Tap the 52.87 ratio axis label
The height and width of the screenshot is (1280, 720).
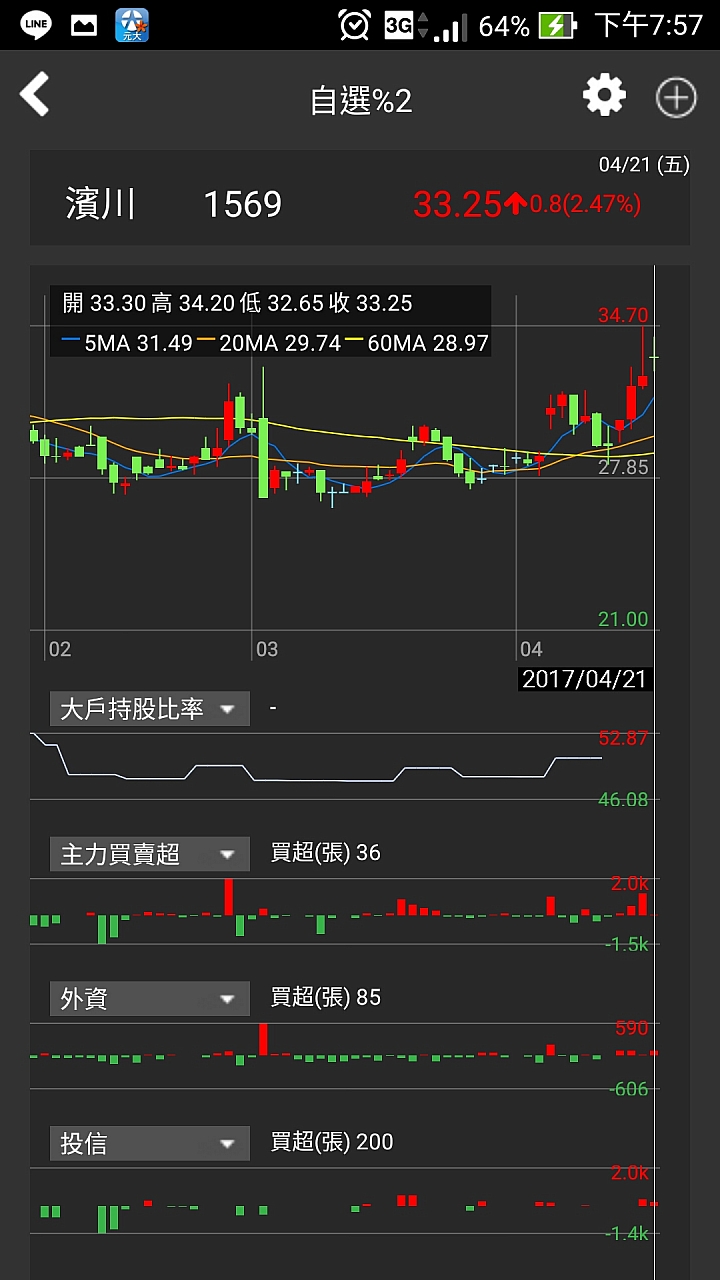[x=623, y=738]
